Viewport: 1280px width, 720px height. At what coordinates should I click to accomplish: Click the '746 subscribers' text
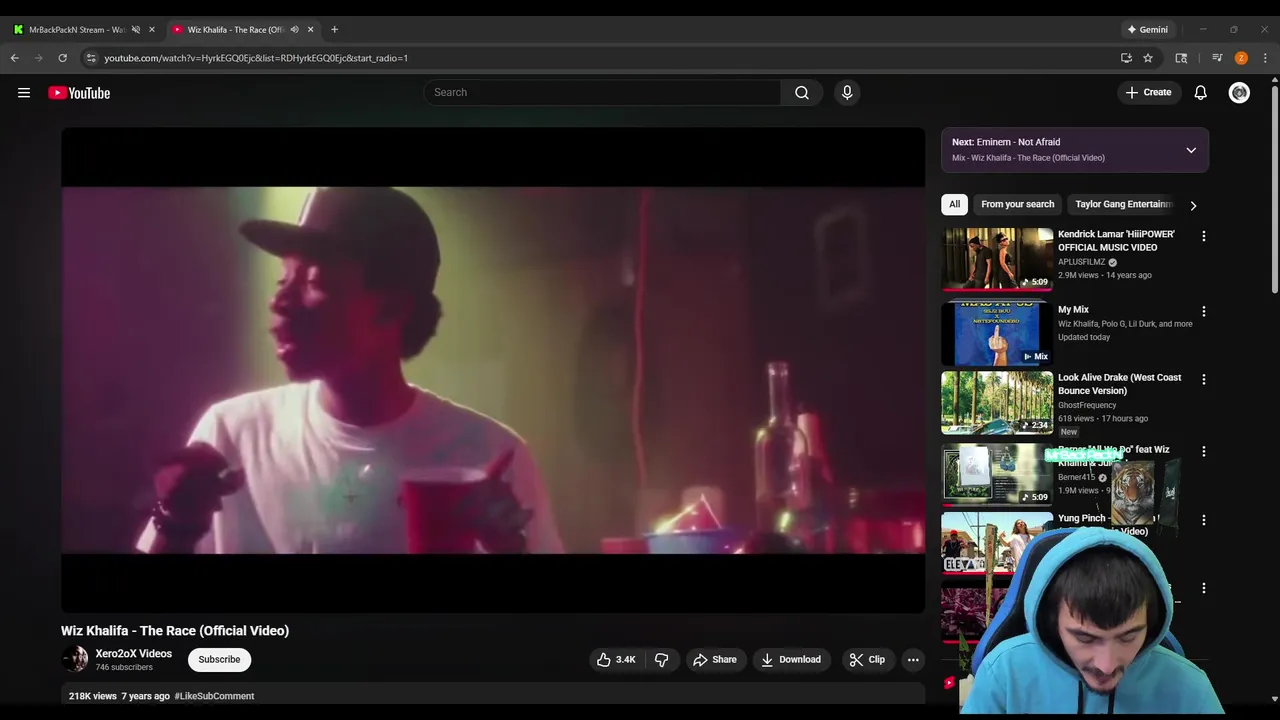(x=124, y=668)
